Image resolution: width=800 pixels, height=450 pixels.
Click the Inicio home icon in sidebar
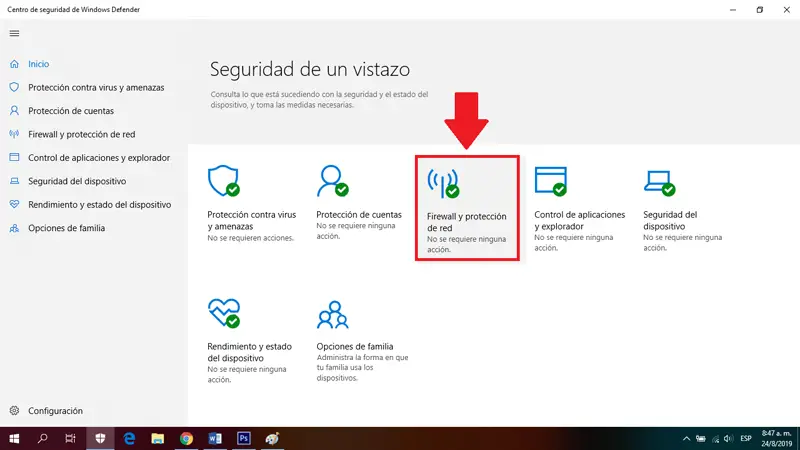click(x=14, y=64)
